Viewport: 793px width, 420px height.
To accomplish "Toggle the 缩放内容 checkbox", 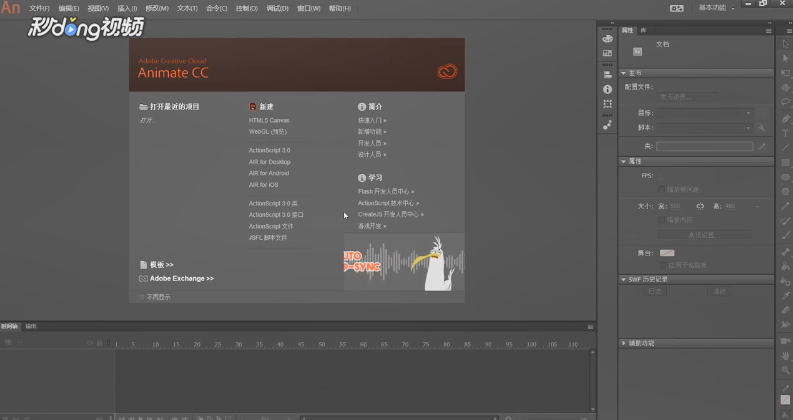I will (x=661, y=220).
